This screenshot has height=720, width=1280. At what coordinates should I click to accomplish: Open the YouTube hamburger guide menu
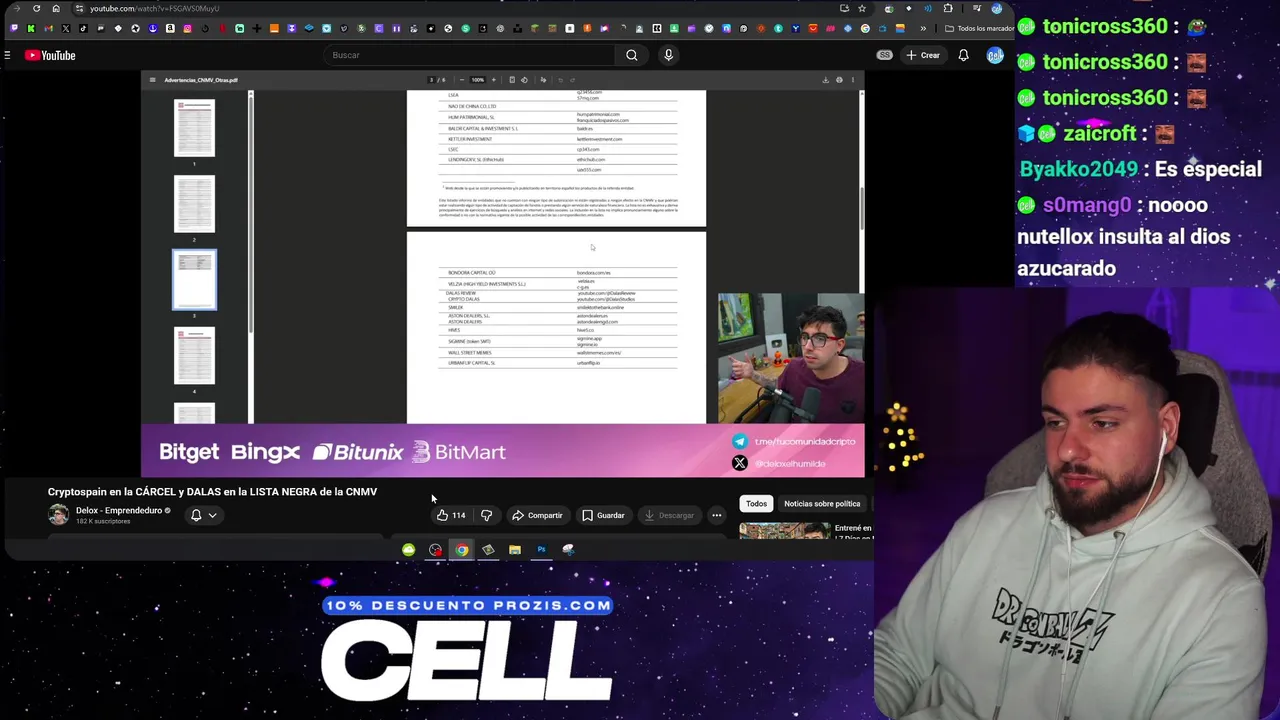(x=7, y=55)
